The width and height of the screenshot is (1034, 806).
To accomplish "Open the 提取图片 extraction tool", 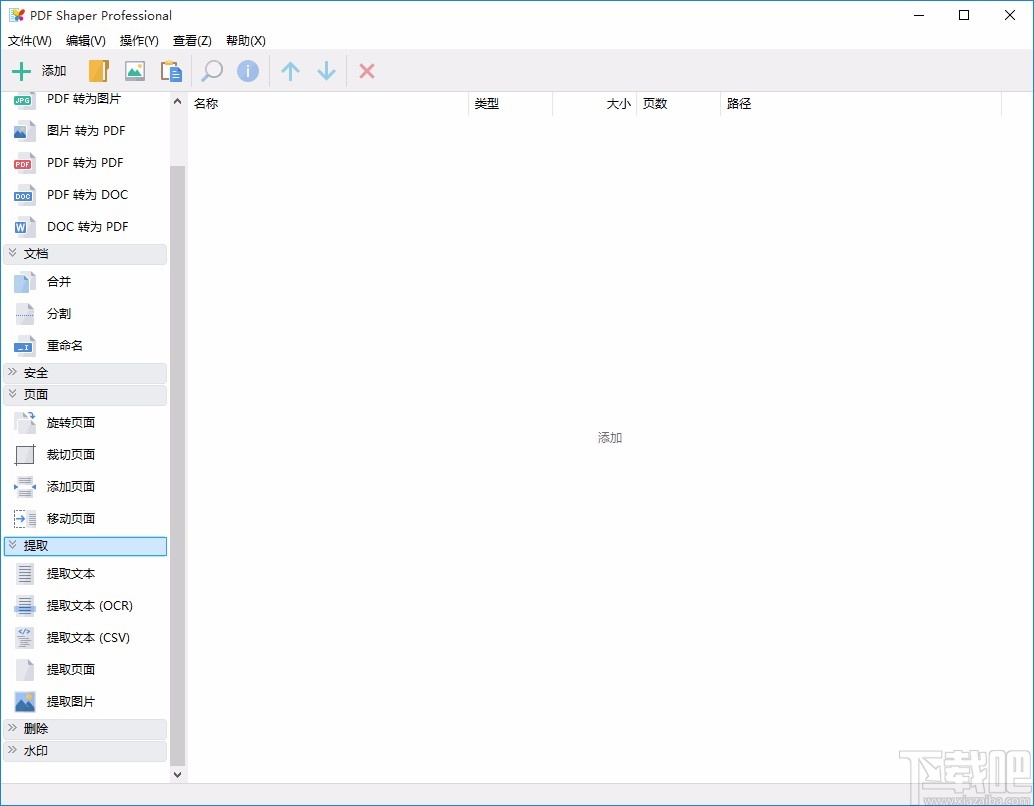I will coord(70,701).
